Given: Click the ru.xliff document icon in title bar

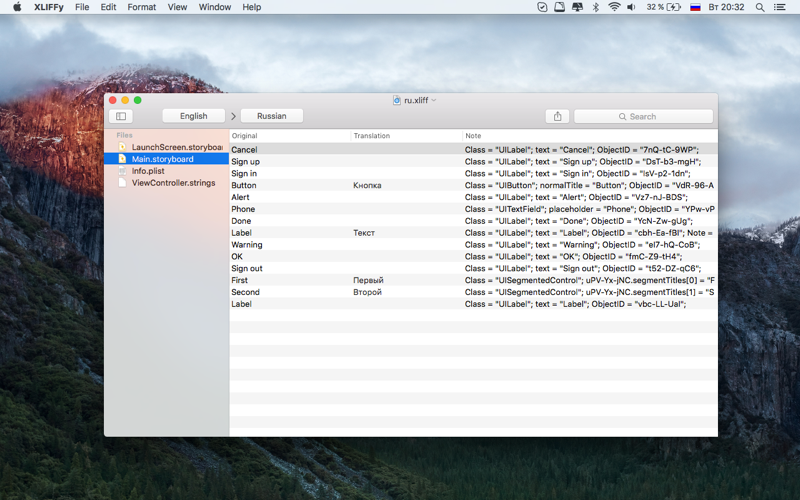Looking at the screenshot, I should (396, 100).
